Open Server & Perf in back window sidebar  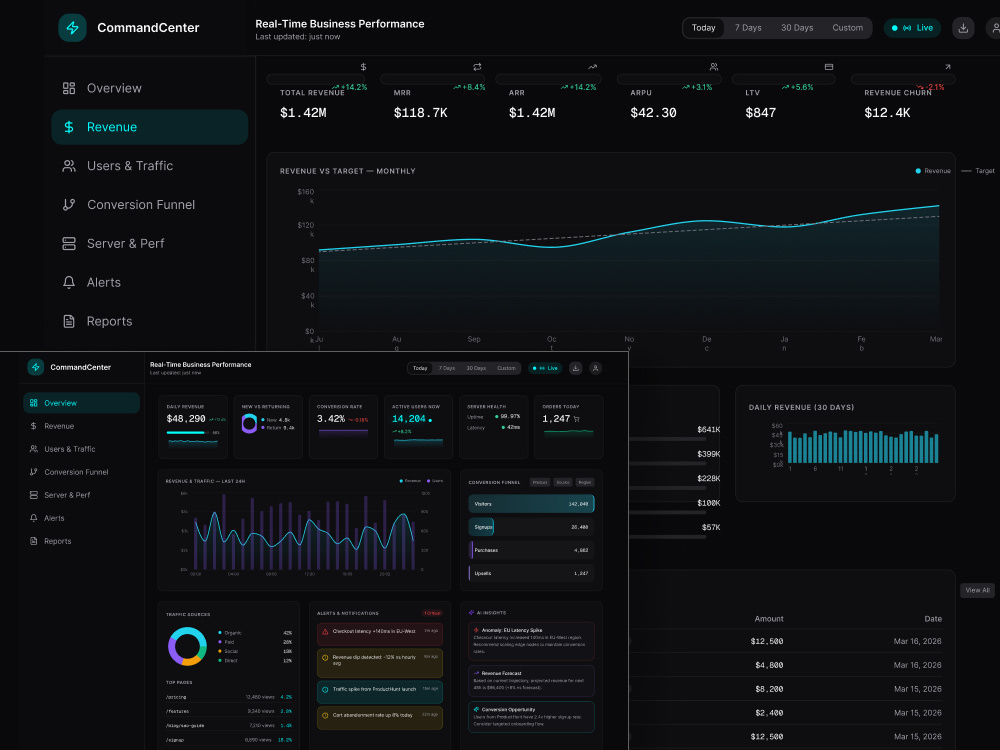[149, 244]
